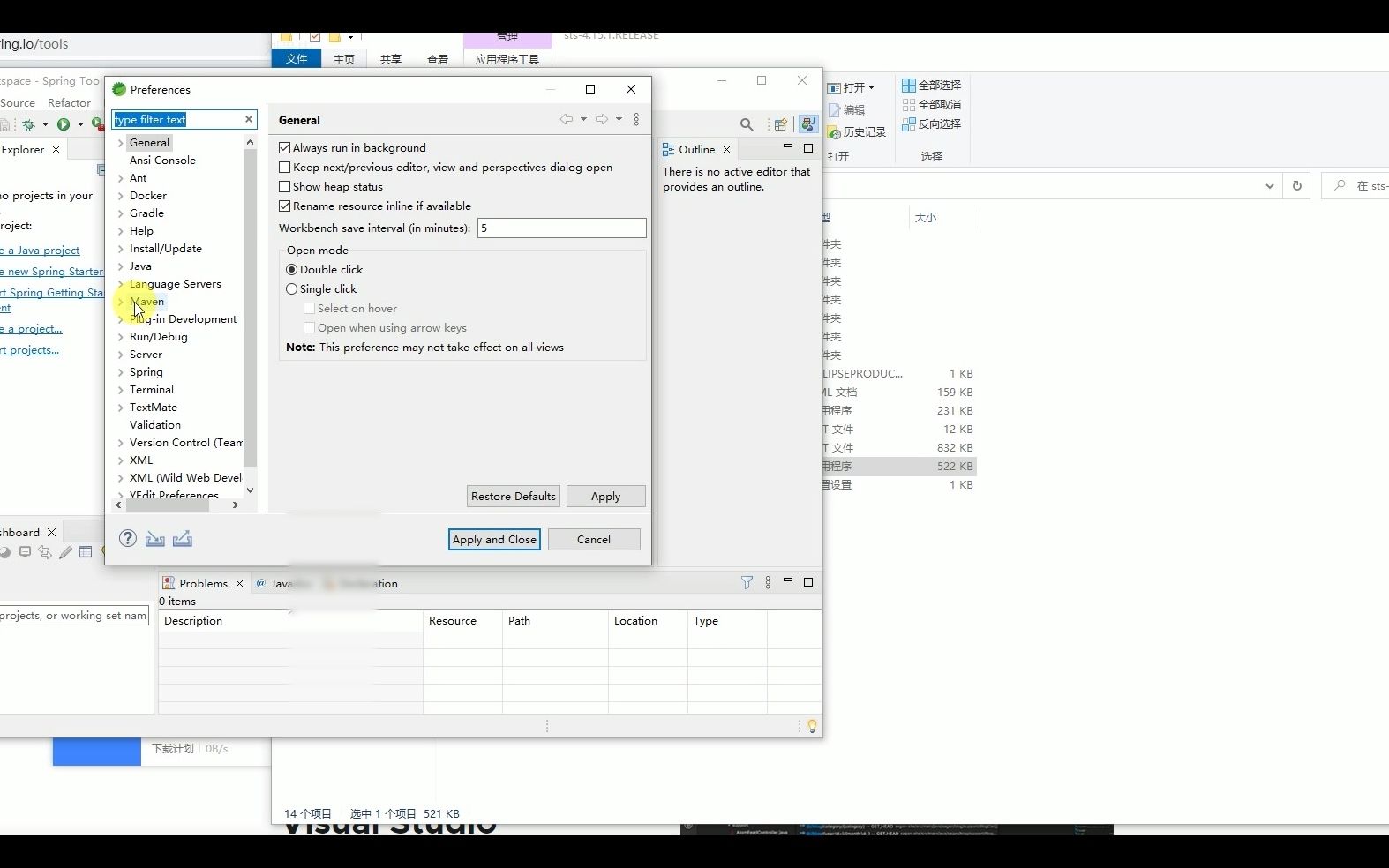Select the Double click open mode radio button
The image size is (1389, 868).
tap(291, 269)
